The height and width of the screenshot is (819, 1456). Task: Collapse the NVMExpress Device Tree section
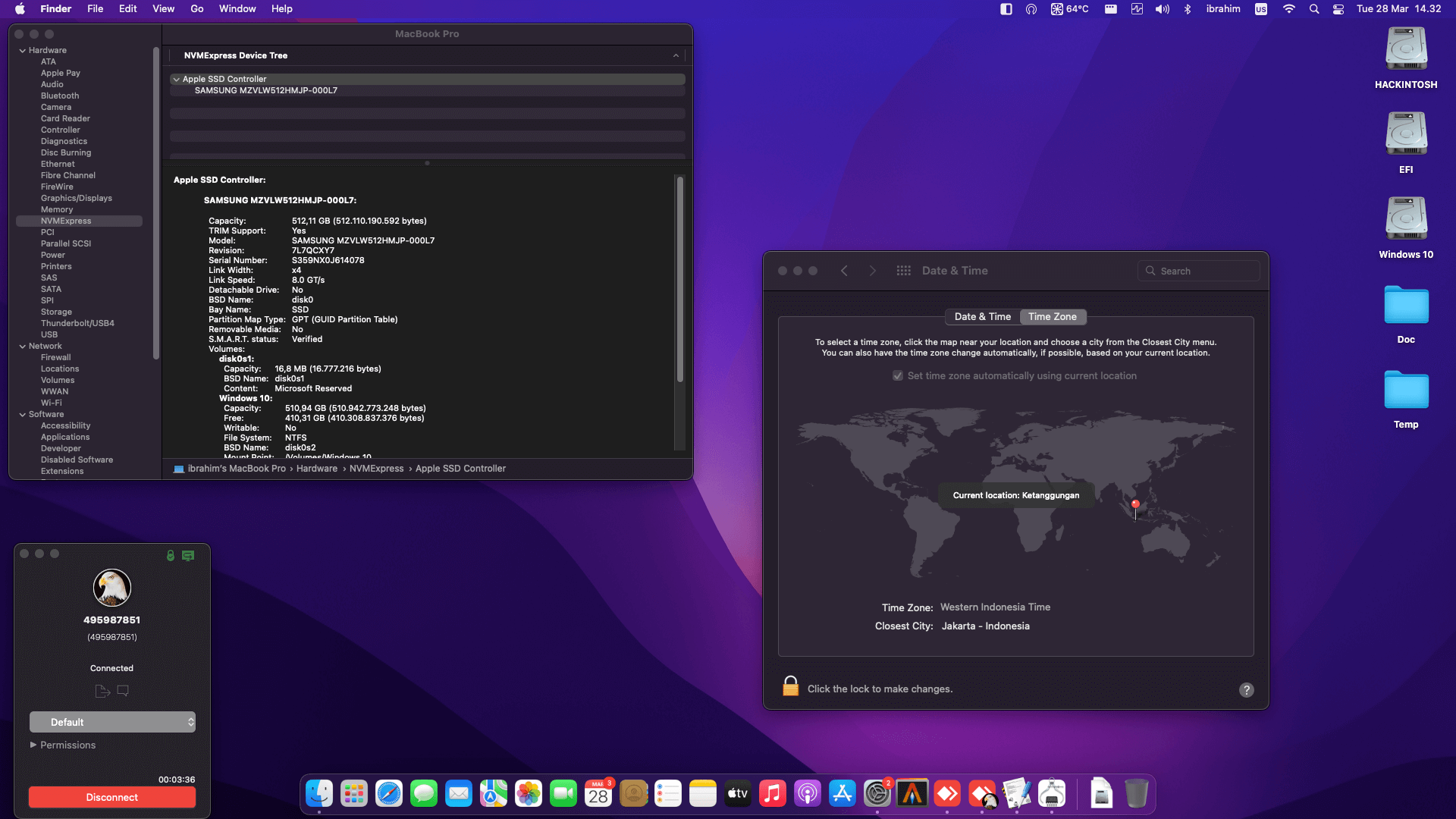(x=676, y=55)
